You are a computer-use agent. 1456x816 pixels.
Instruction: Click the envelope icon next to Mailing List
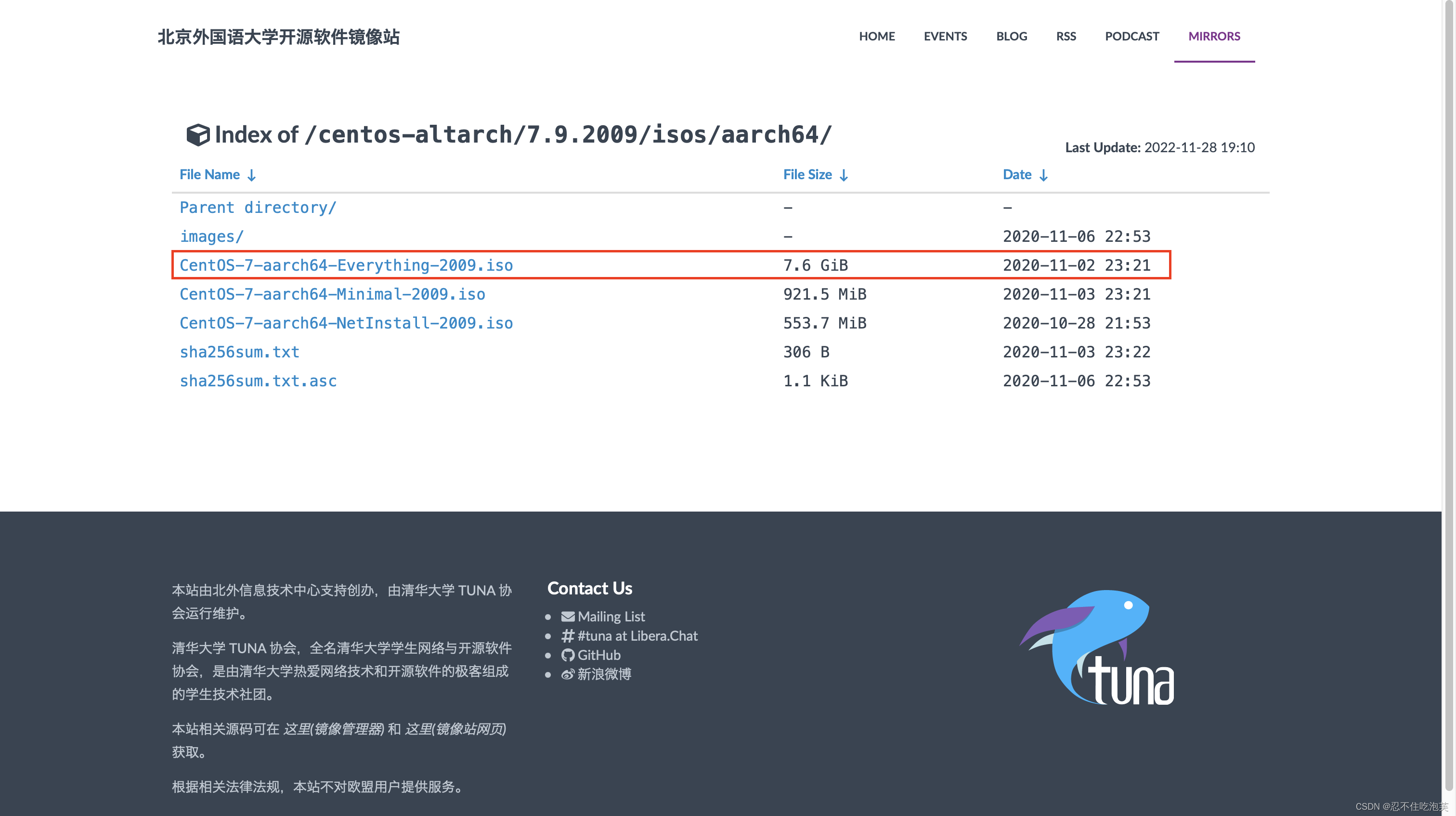point(568,617)
